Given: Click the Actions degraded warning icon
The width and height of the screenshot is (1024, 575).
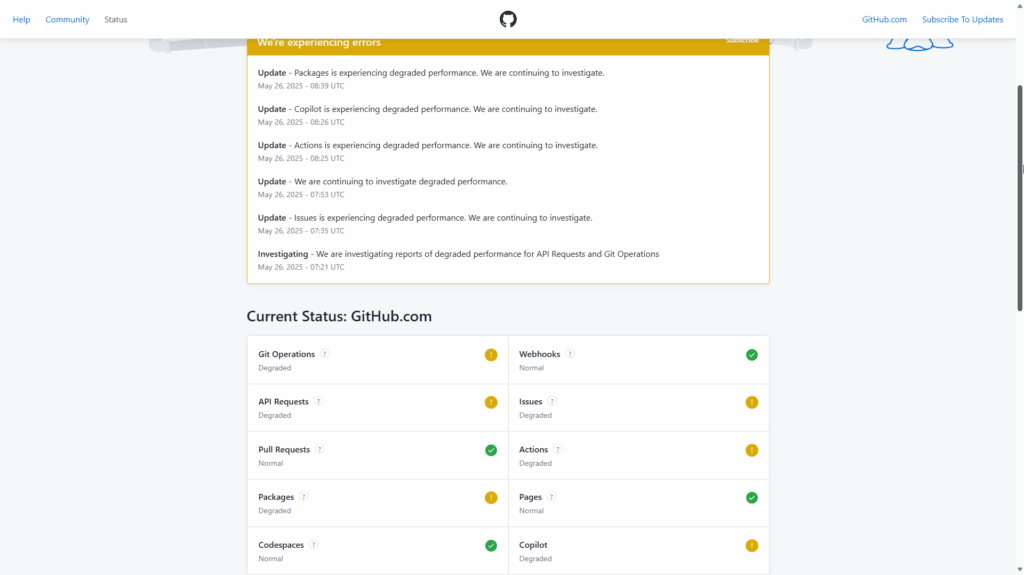Looking at the screenshot, I should coord(752,450).
